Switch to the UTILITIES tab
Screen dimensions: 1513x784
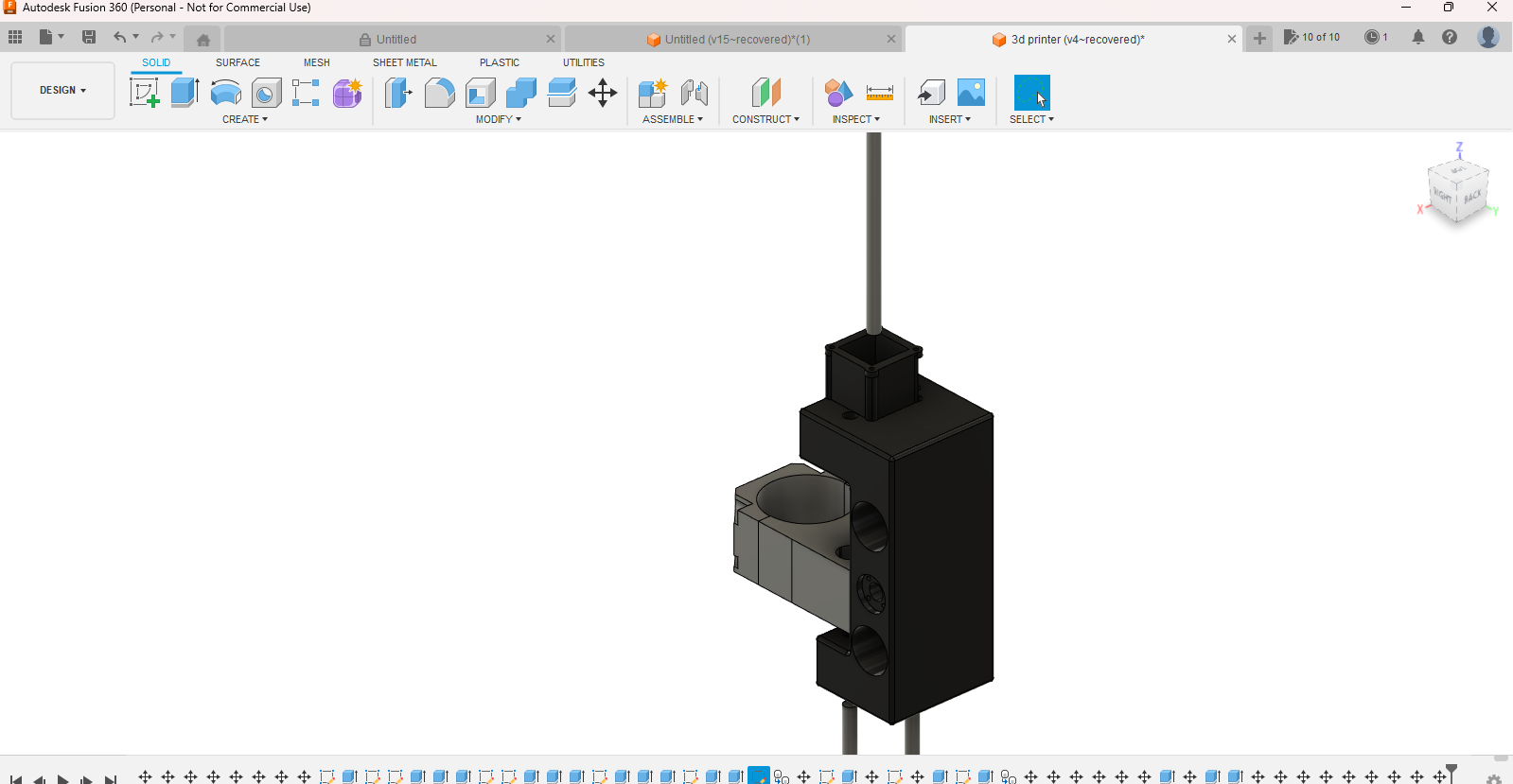584,62
